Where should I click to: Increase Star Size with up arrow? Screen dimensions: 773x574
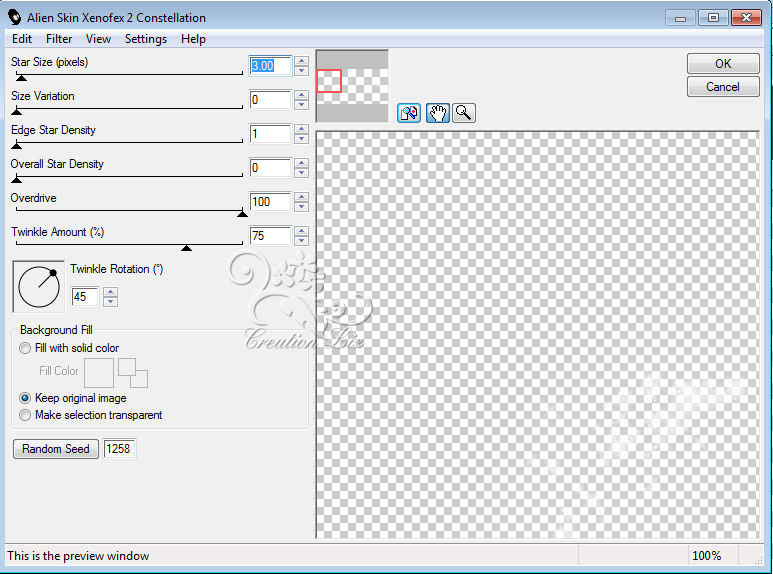[x=302, y=61]
